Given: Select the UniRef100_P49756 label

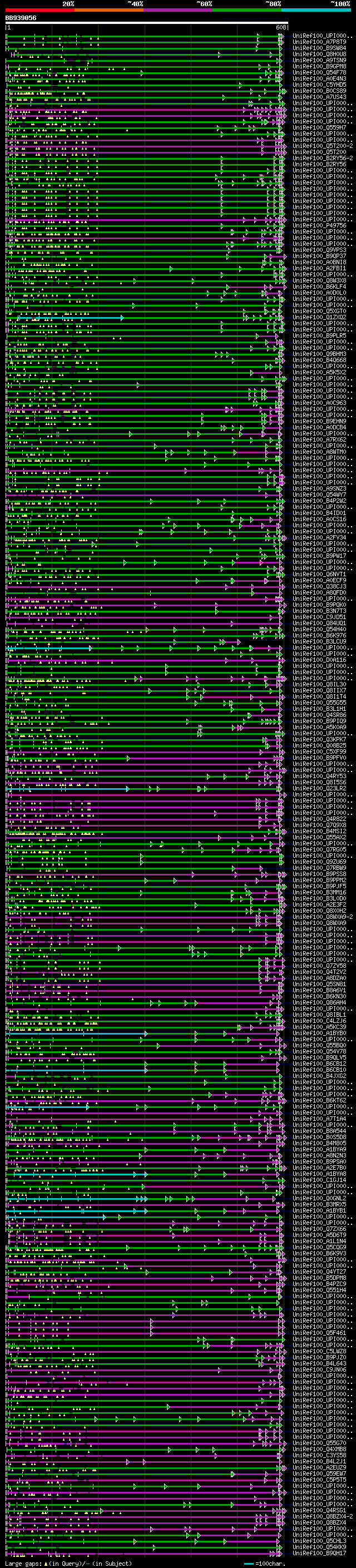Looking at the screenshot, I should pos(319,225).
